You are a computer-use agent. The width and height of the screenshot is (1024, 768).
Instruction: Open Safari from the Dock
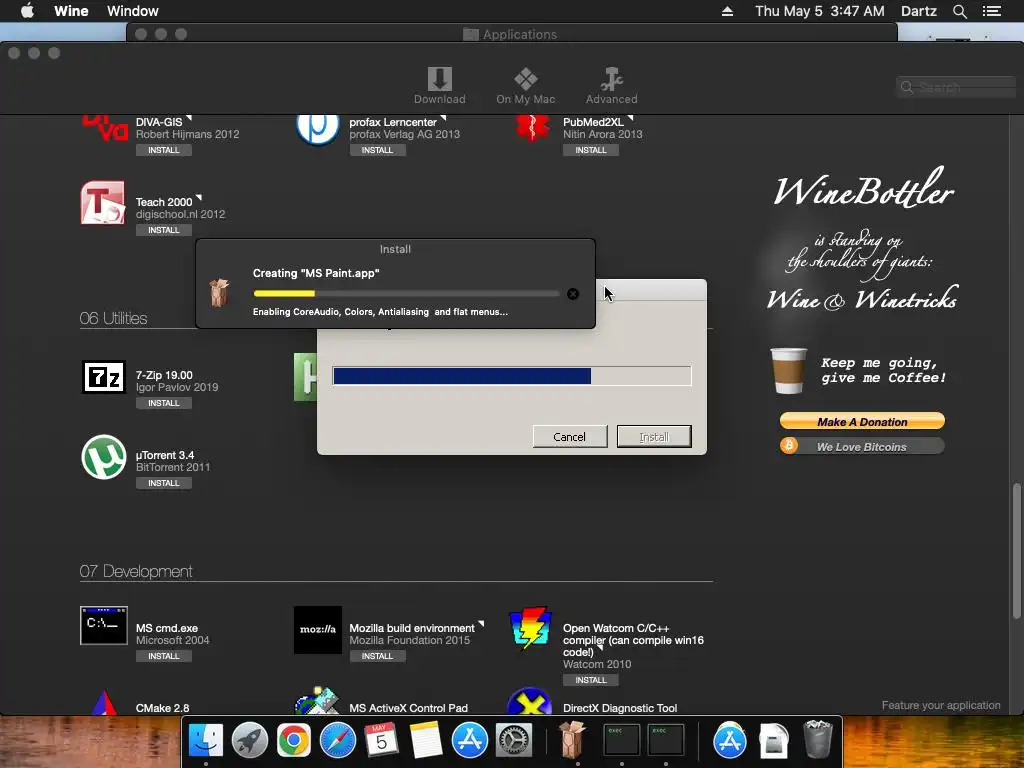pos(338,740)
